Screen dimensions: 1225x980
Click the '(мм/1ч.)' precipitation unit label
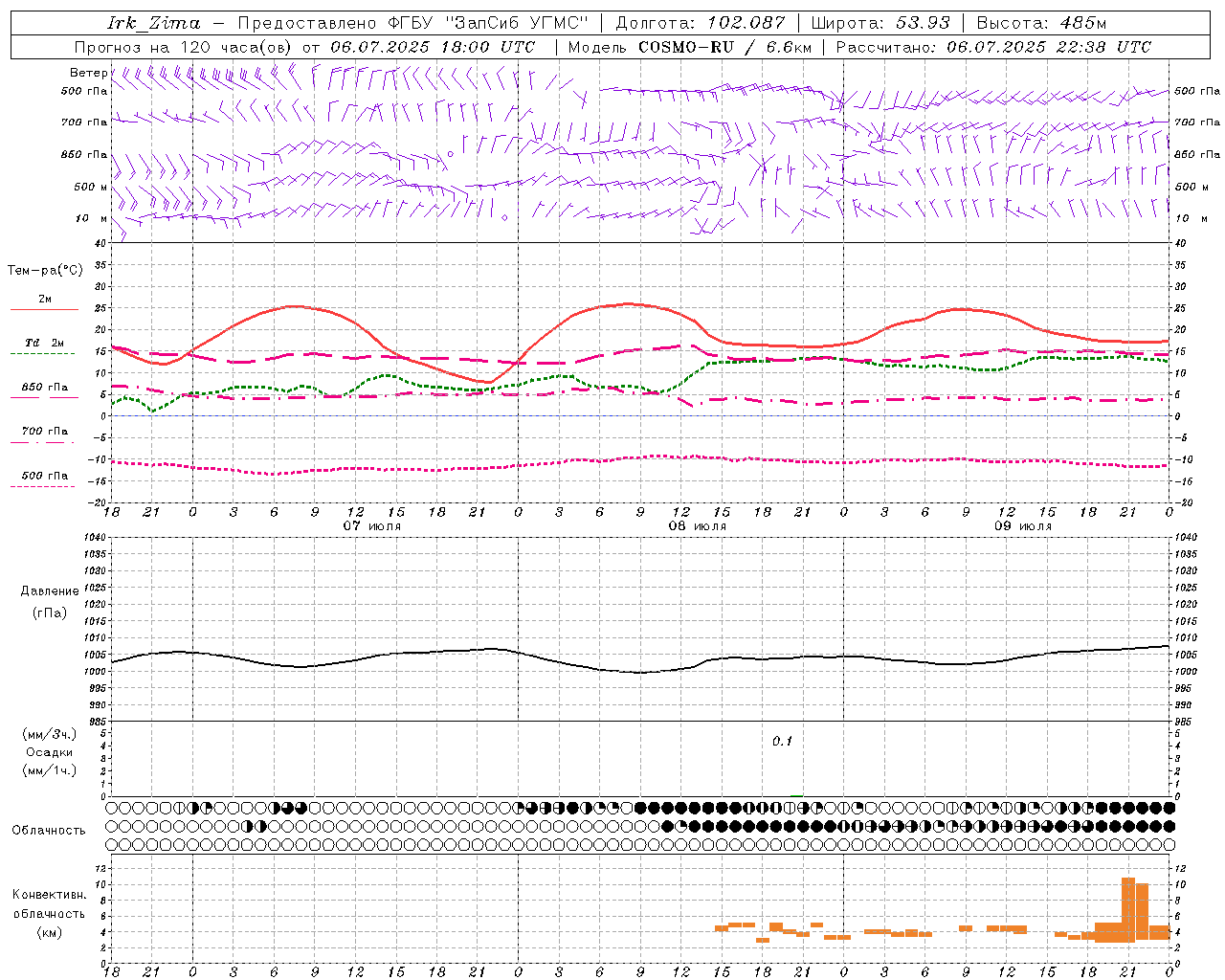(x=50, y=770)
